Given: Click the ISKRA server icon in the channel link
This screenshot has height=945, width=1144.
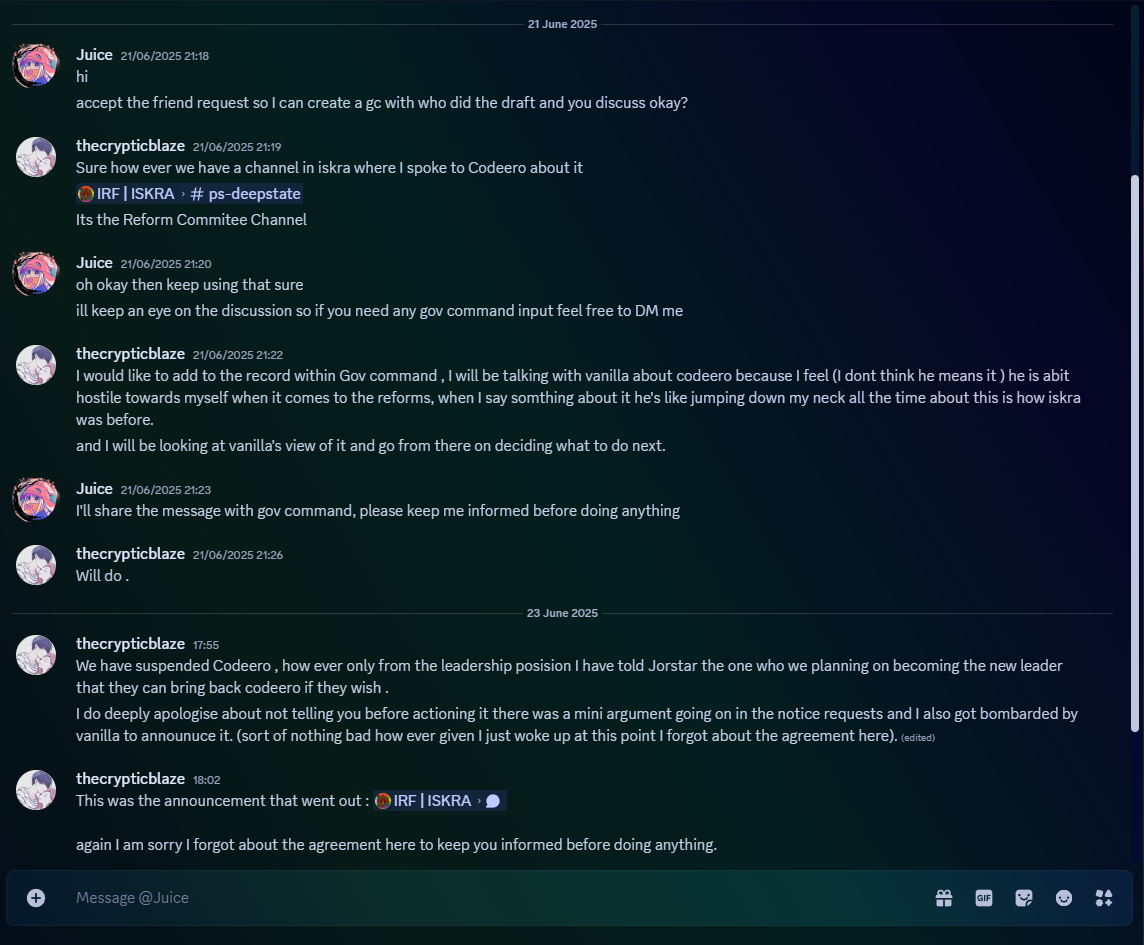Looking at the screenshot, I should 86,193.
